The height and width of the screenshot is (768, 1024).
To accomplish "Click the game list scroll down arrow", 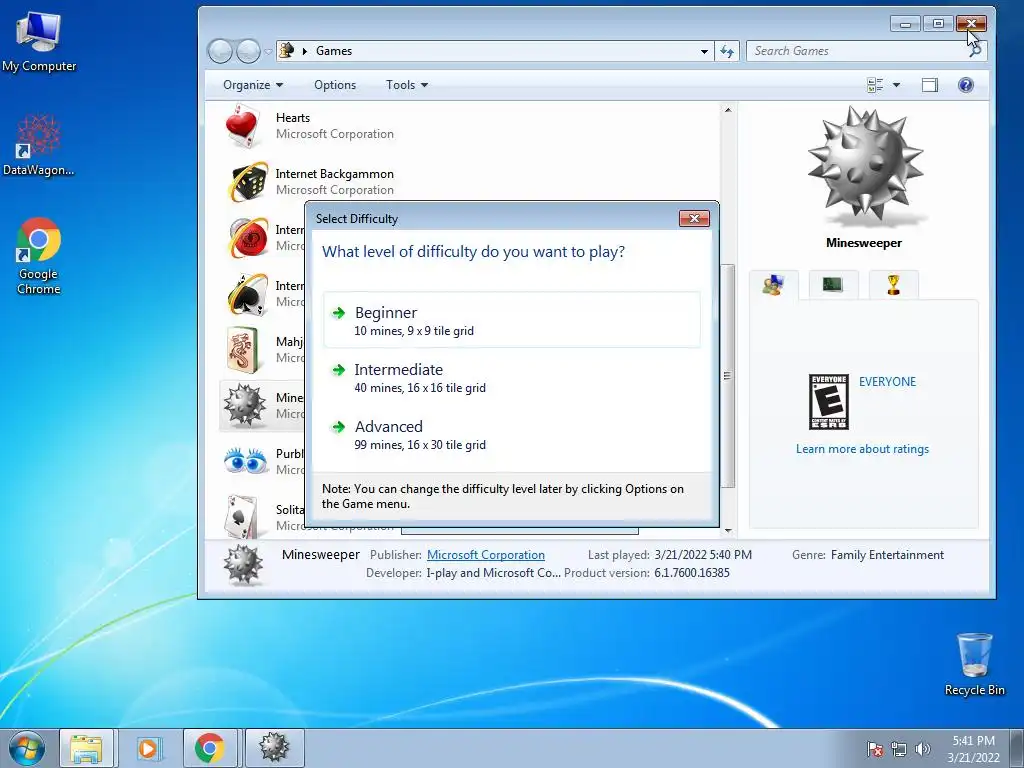I will pos(728,531).
